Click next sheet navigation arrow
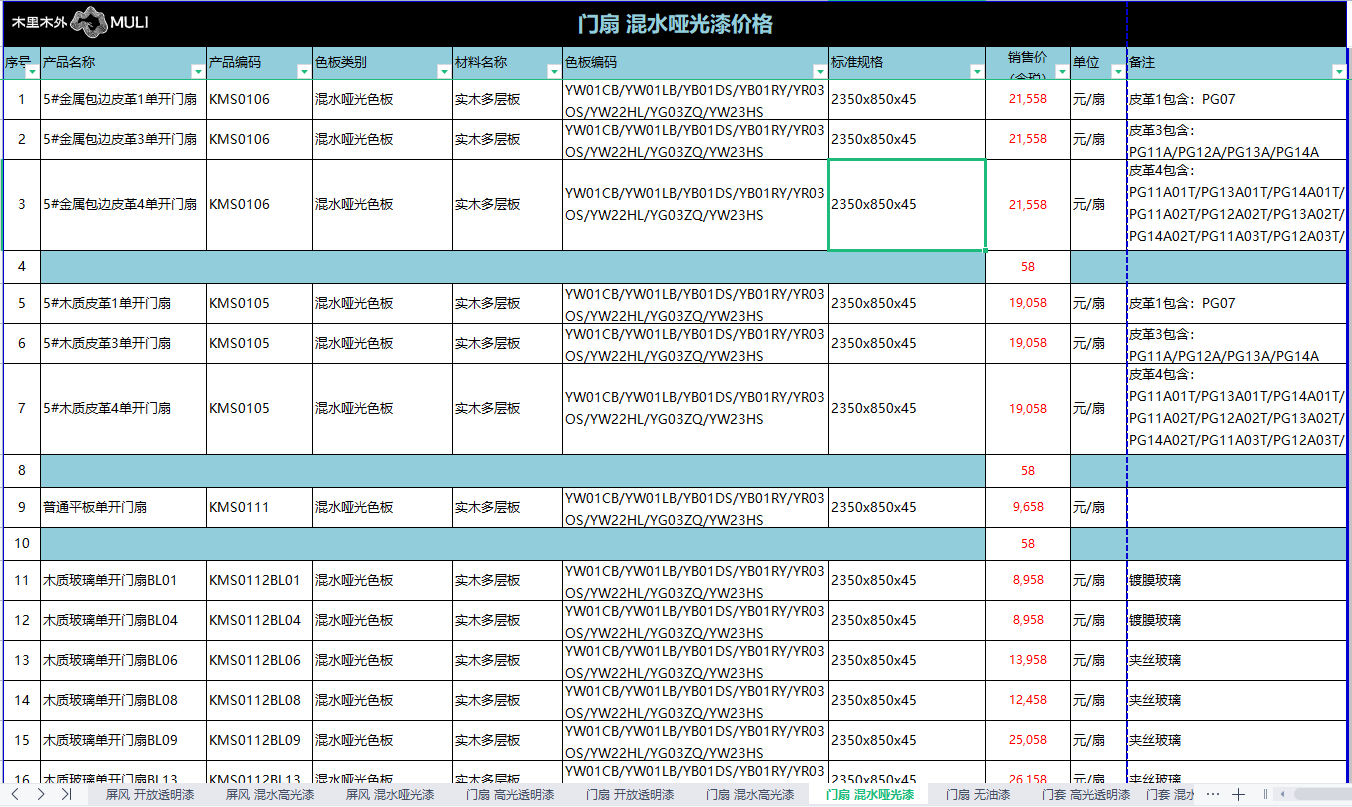The image size is (1352, 807). (41, 794)
